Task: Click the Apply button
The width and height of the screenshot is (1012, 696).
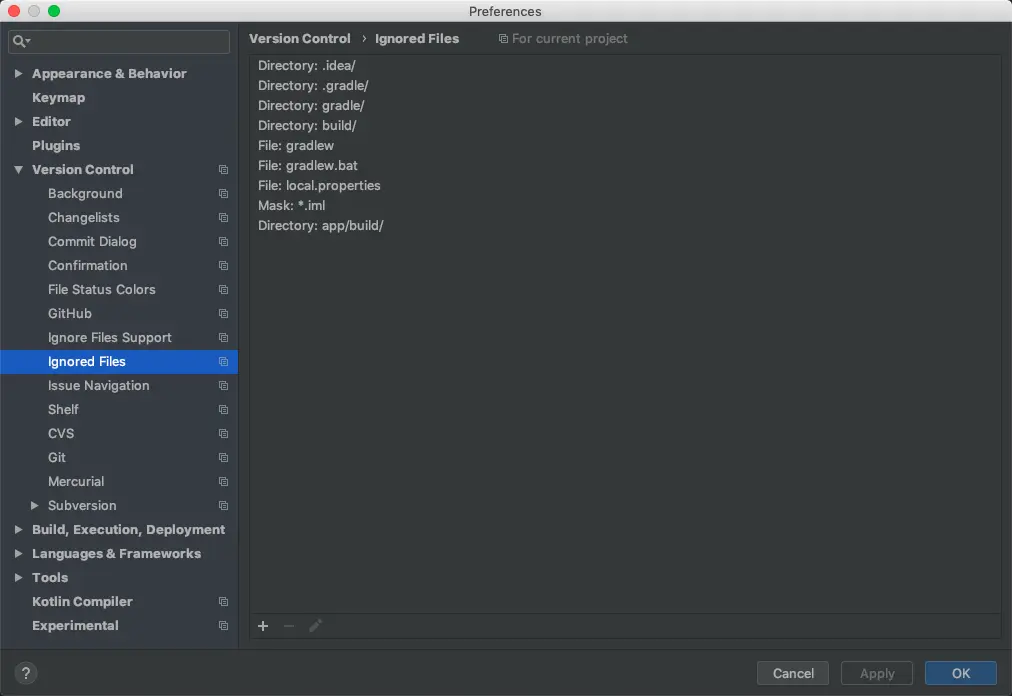Action: (876, 673)
